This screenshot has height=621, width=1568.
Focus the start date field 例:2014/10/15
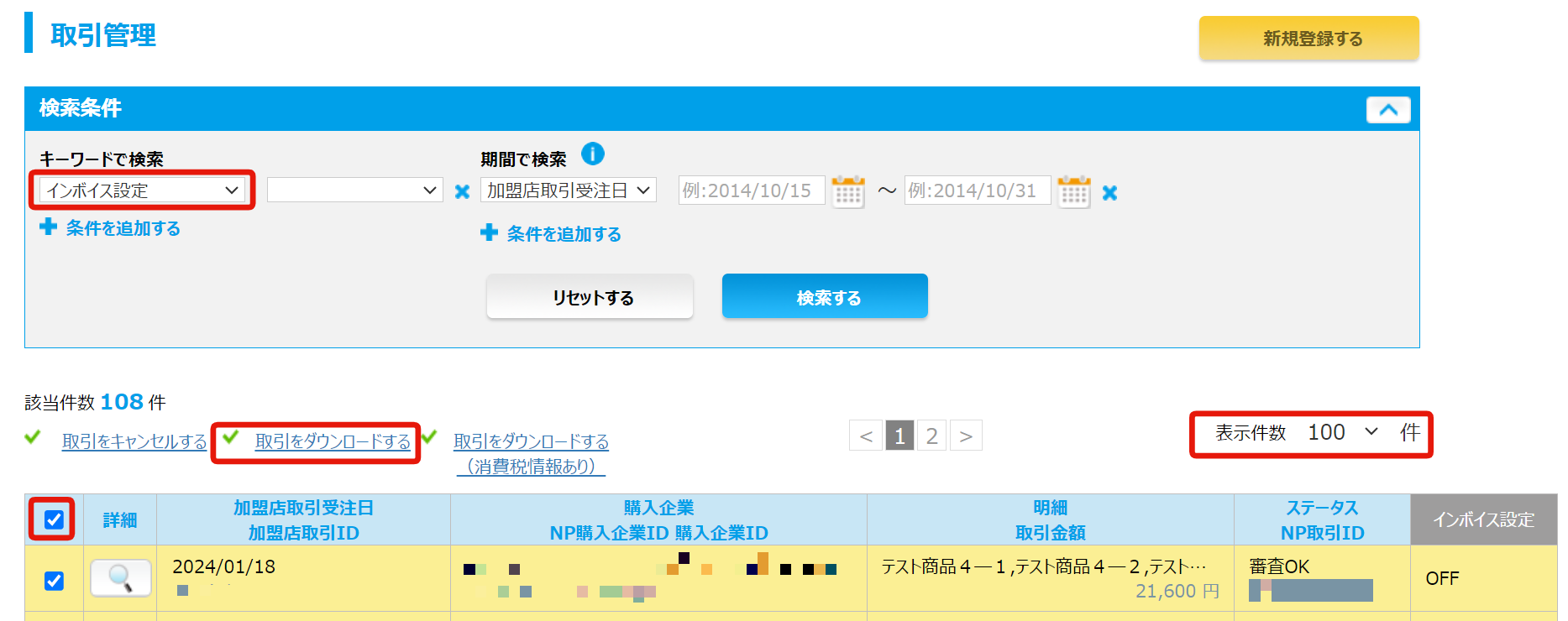pos(752,190)
